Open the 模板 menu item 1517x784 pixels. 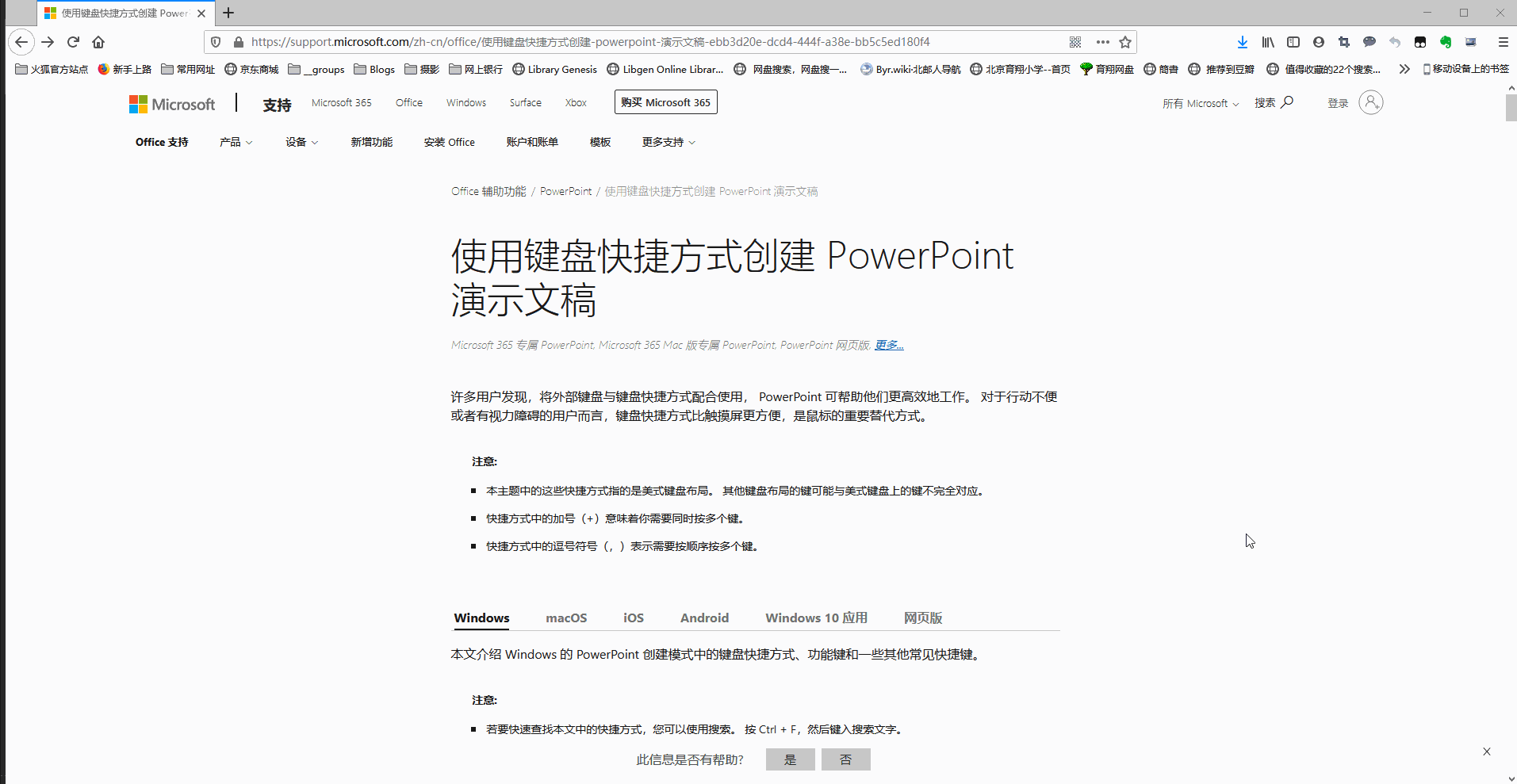(600, 142)
